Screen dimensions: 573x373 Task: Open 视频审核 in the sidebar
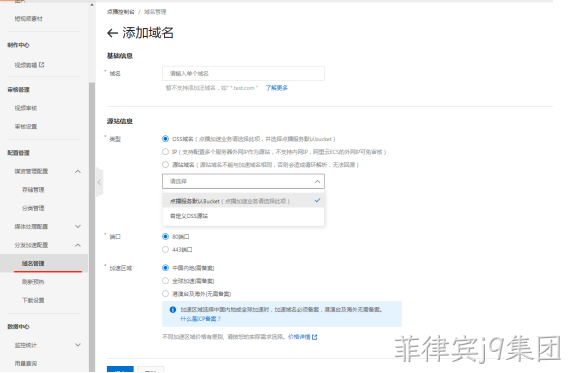point(26,108)
